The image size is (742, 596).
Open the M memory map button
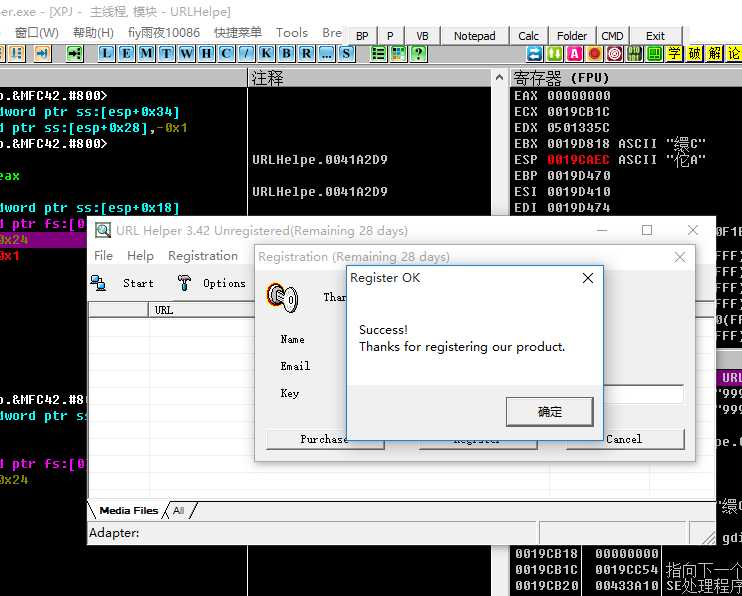[146, 53]
